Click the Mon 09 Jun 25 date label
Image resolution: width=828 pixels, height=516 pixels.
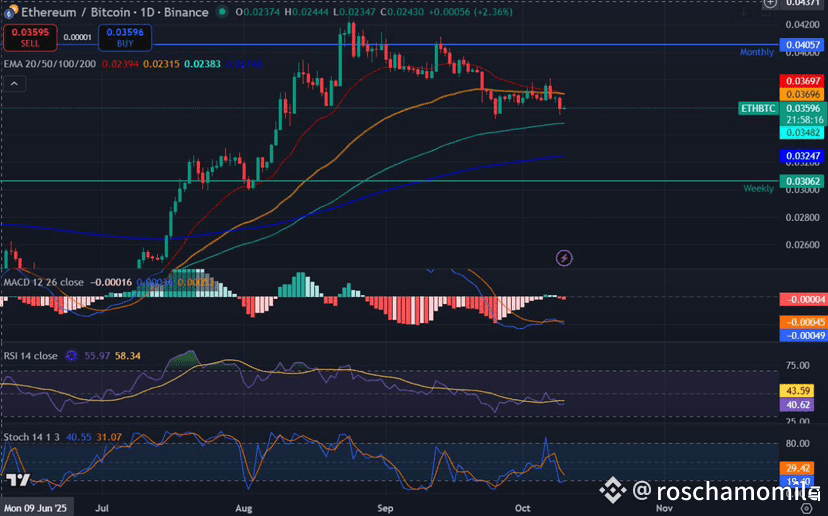(x=35, y=508)
